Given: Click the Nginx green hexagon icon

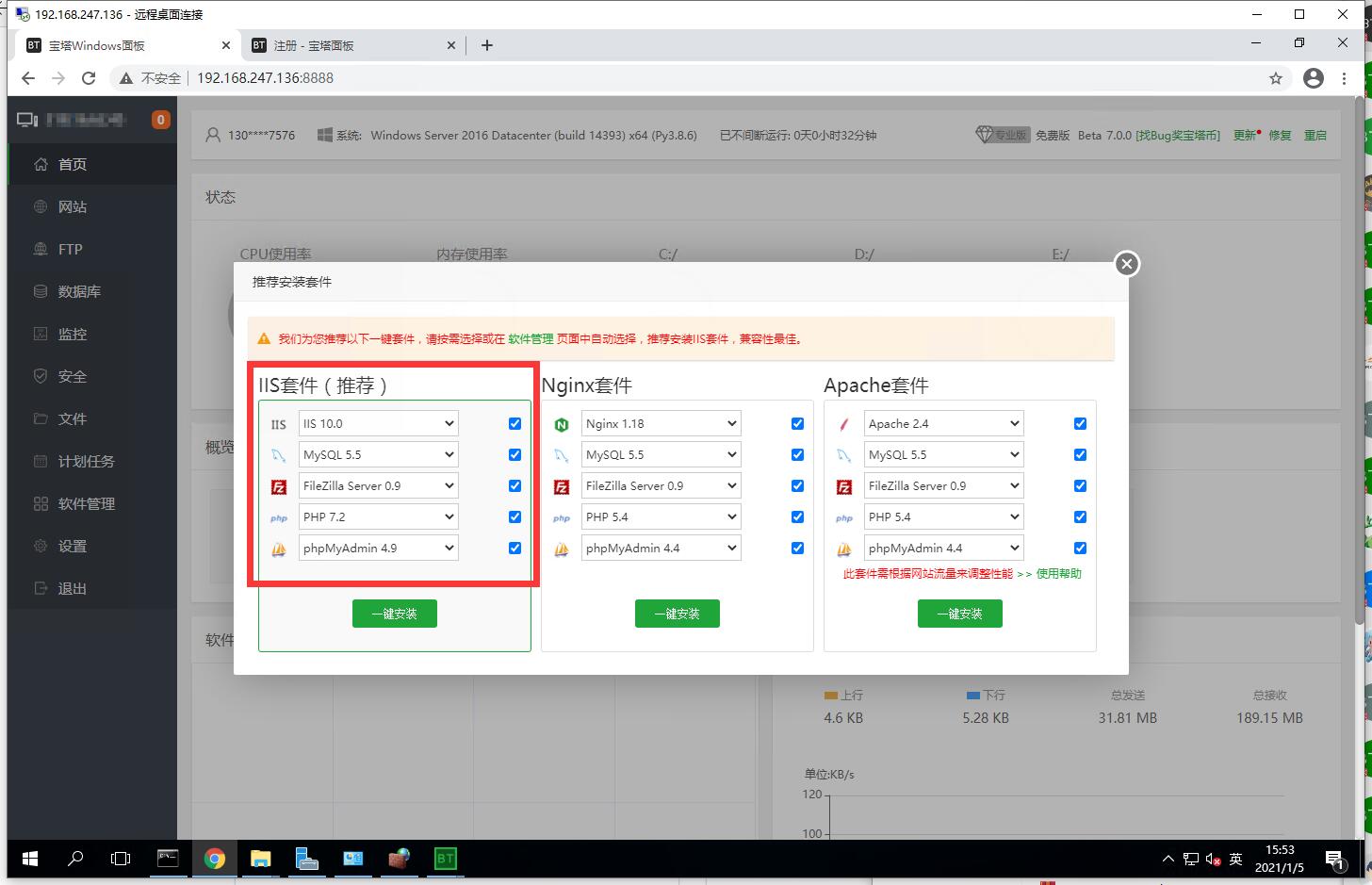Looking at the screenshot, I should tap(562, 425).
